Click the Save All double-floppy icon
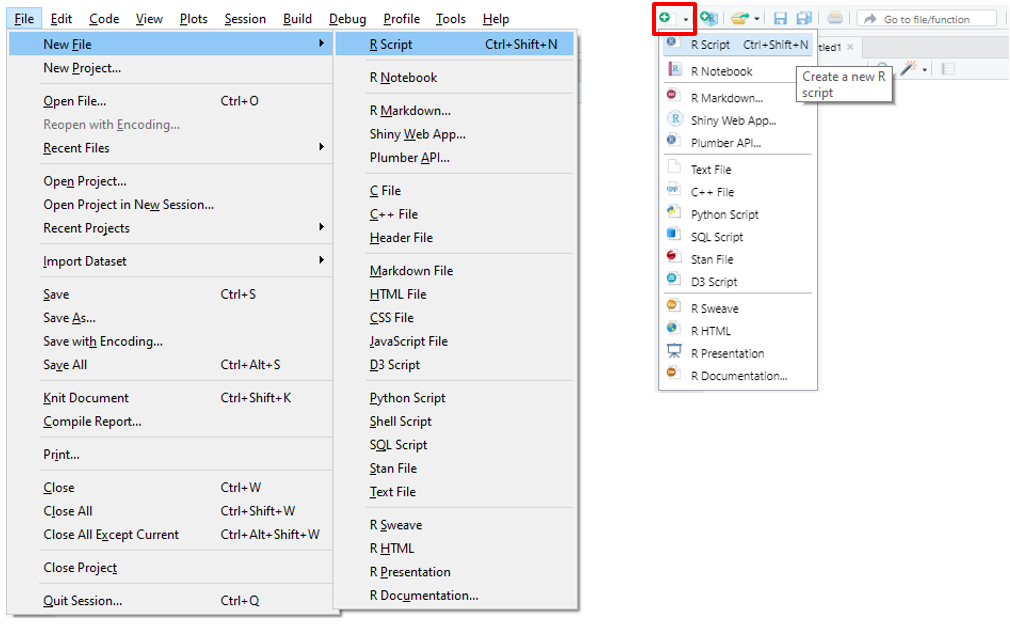 [804, 18]
